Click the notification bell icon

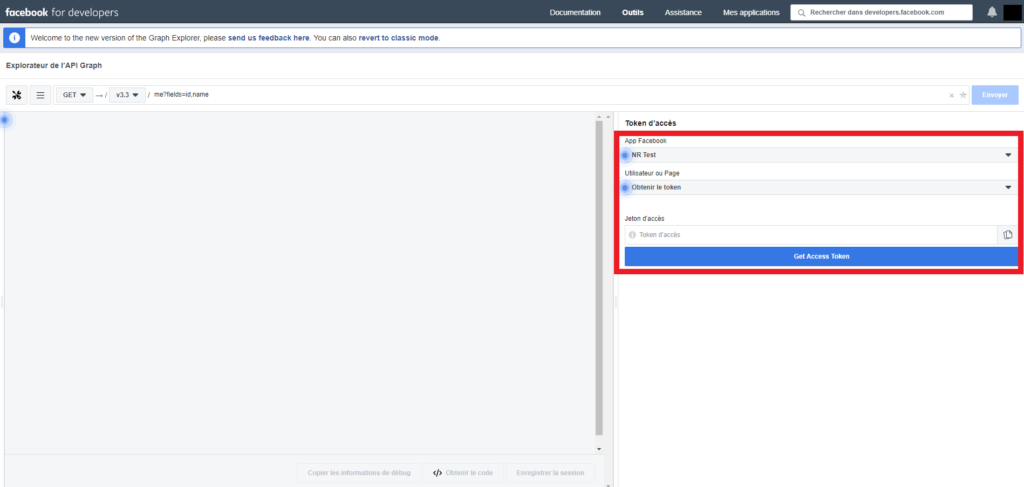click(992, 12)
